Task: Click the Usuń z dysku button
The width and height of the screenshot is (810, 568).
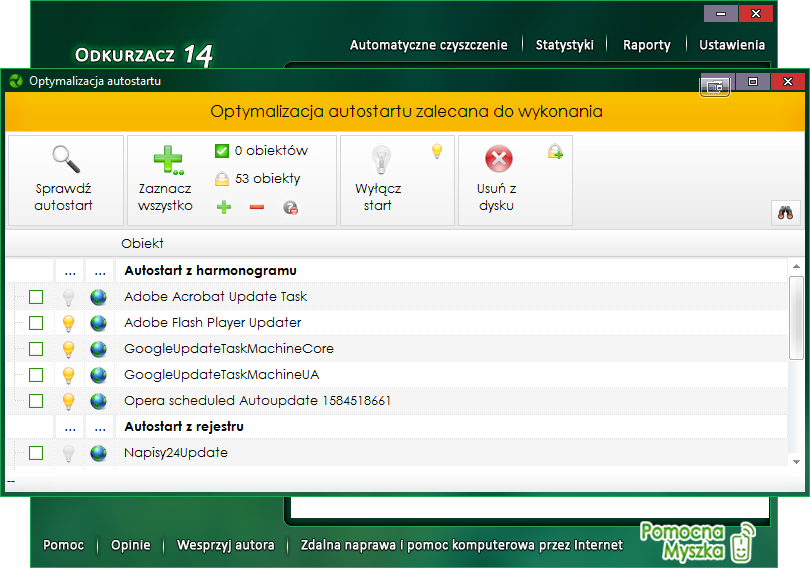Action: 497,180
